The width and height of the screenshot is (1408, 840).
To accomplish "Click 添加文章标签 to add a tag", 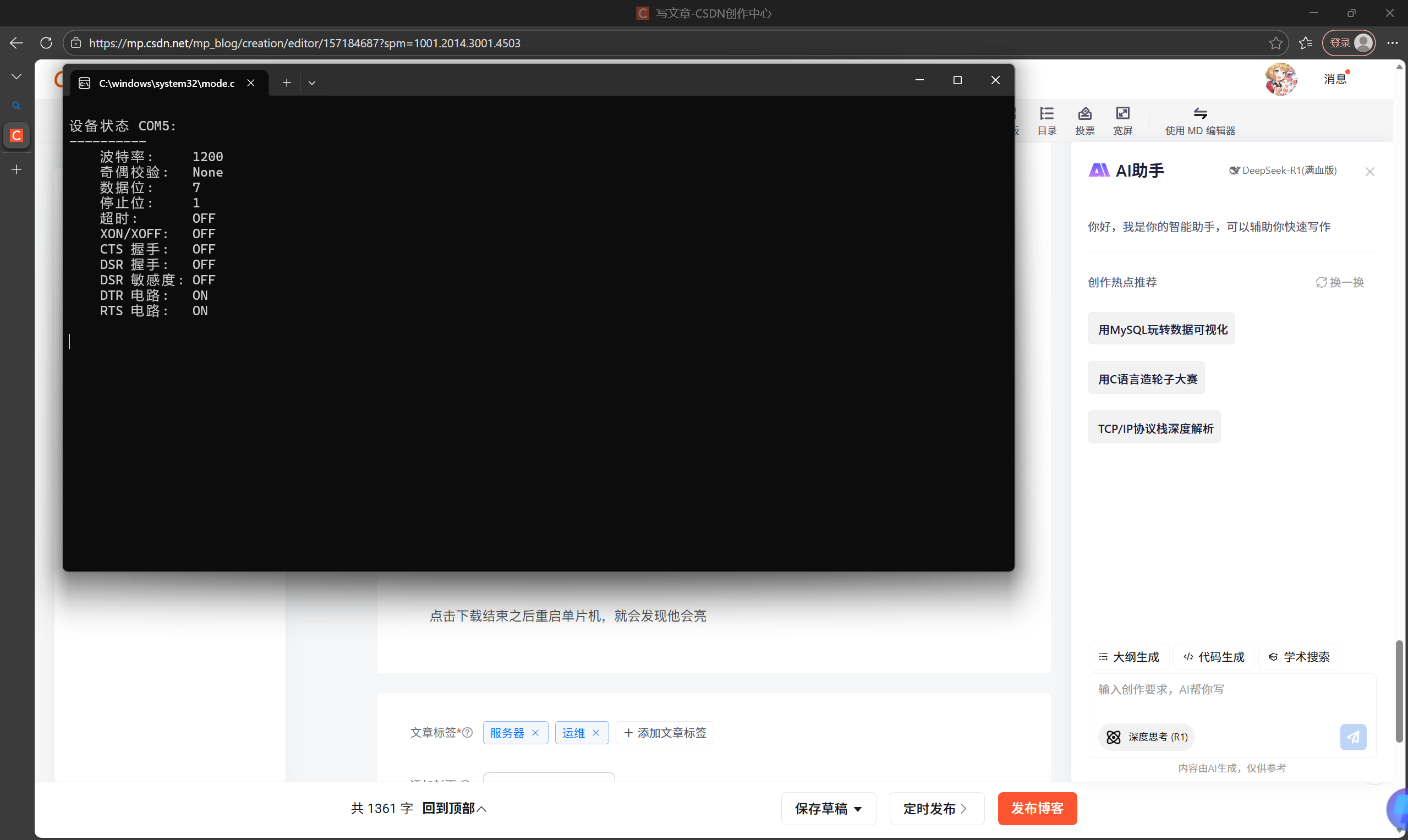I will click(x=665, y=732).
